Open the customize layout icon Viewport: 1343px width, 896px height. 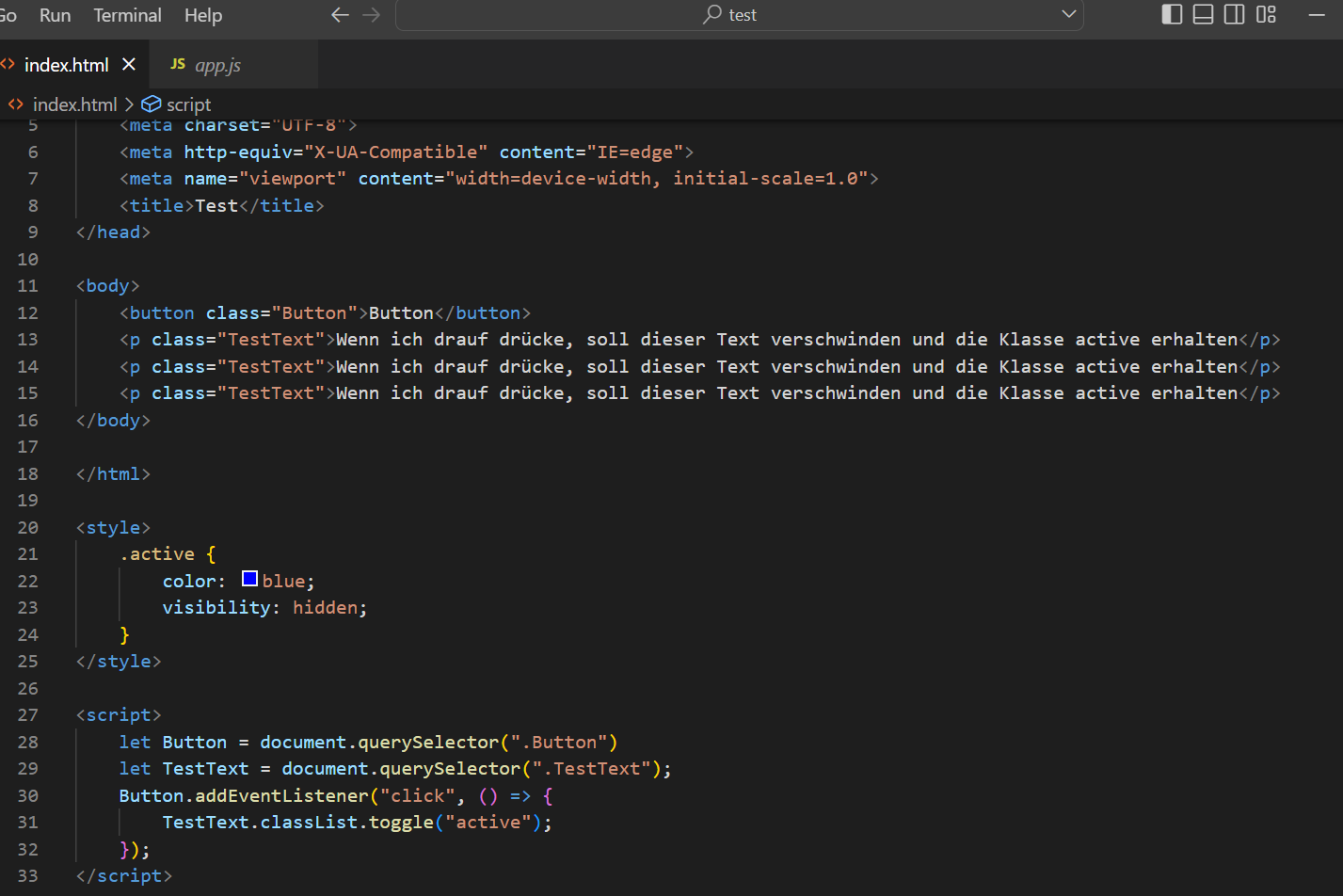point(1266,14)
